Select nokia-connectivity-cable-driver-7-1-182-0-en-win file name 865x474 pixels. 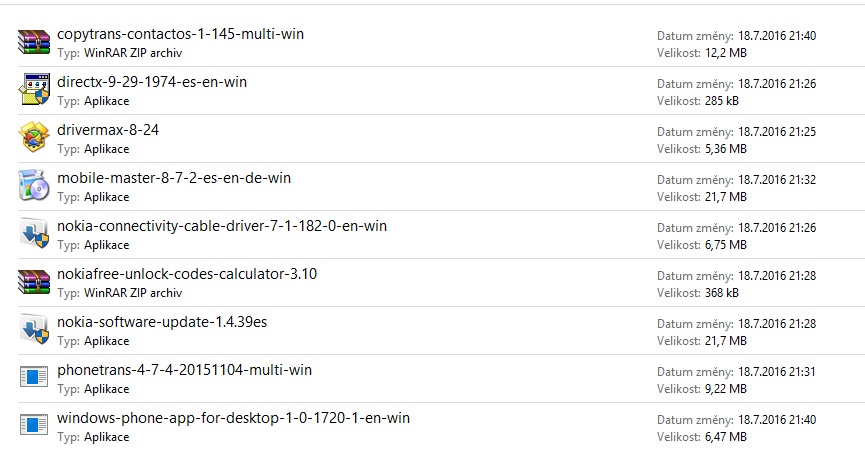click(x=222, y=226)
